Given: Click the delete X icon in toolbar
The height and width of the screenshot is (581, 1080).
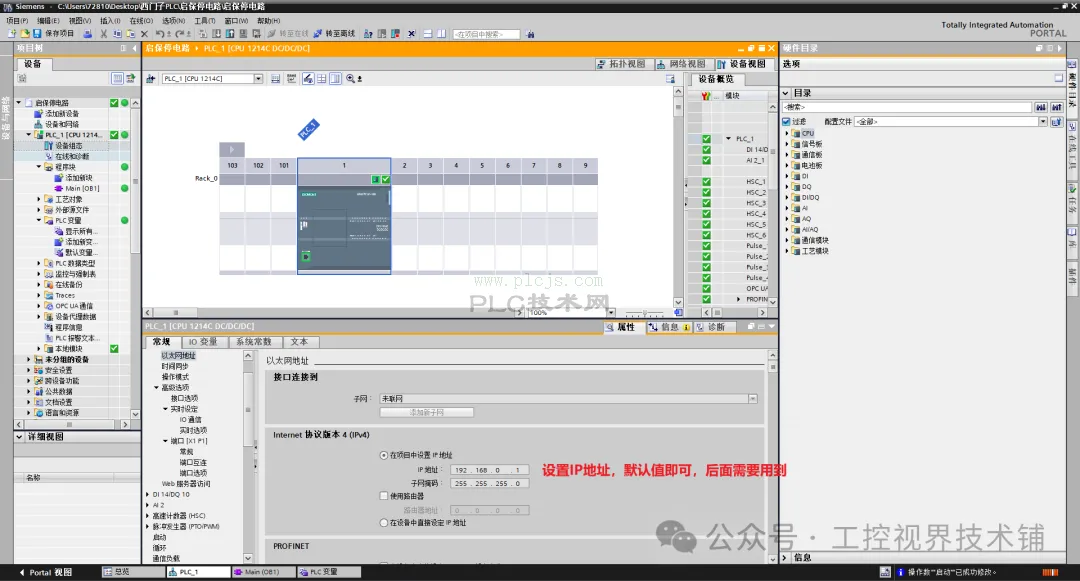Looking at the screenshot, I should coord(144,33).
